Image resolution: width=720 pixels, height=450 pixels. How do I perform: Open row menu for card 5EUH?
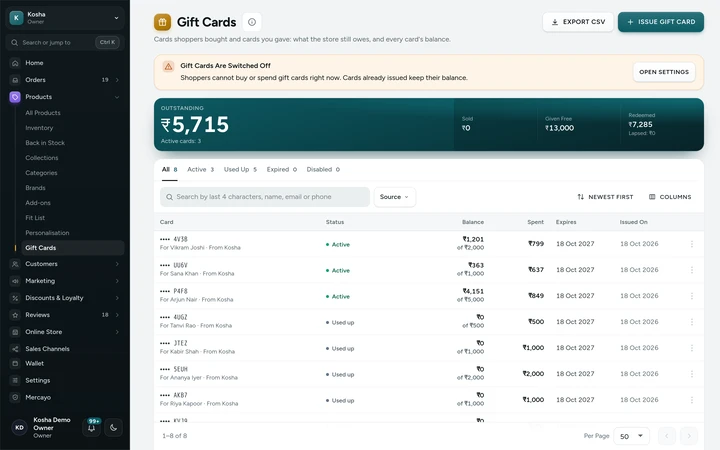692,374
